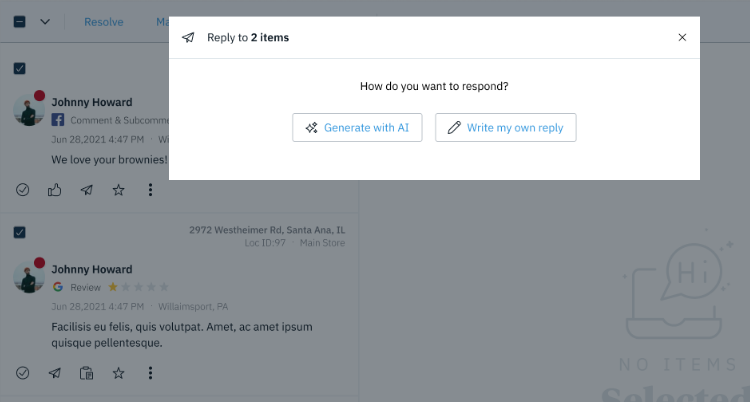Click Johnny Howard name on Facebook comment
This screenshot has height=402, width=750.
92,102
